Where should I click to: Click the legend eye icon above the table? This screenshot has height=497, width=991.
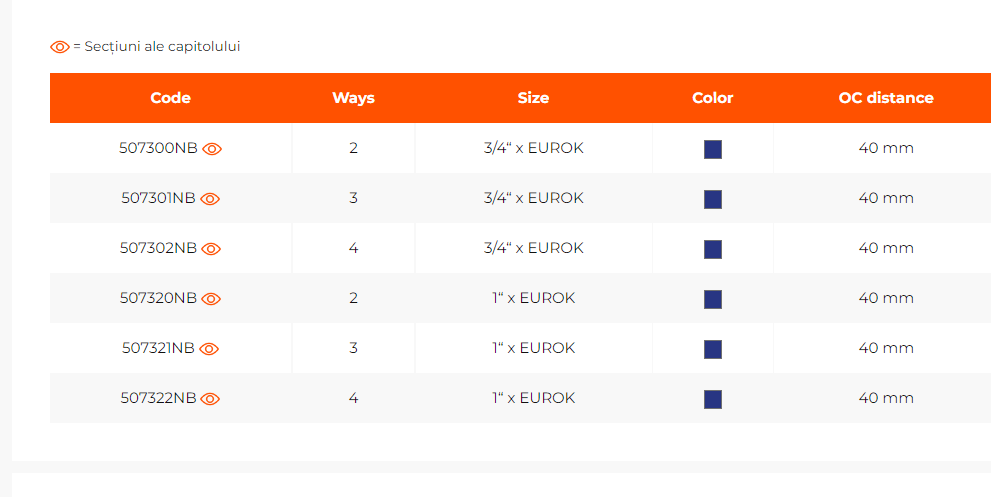60,47
